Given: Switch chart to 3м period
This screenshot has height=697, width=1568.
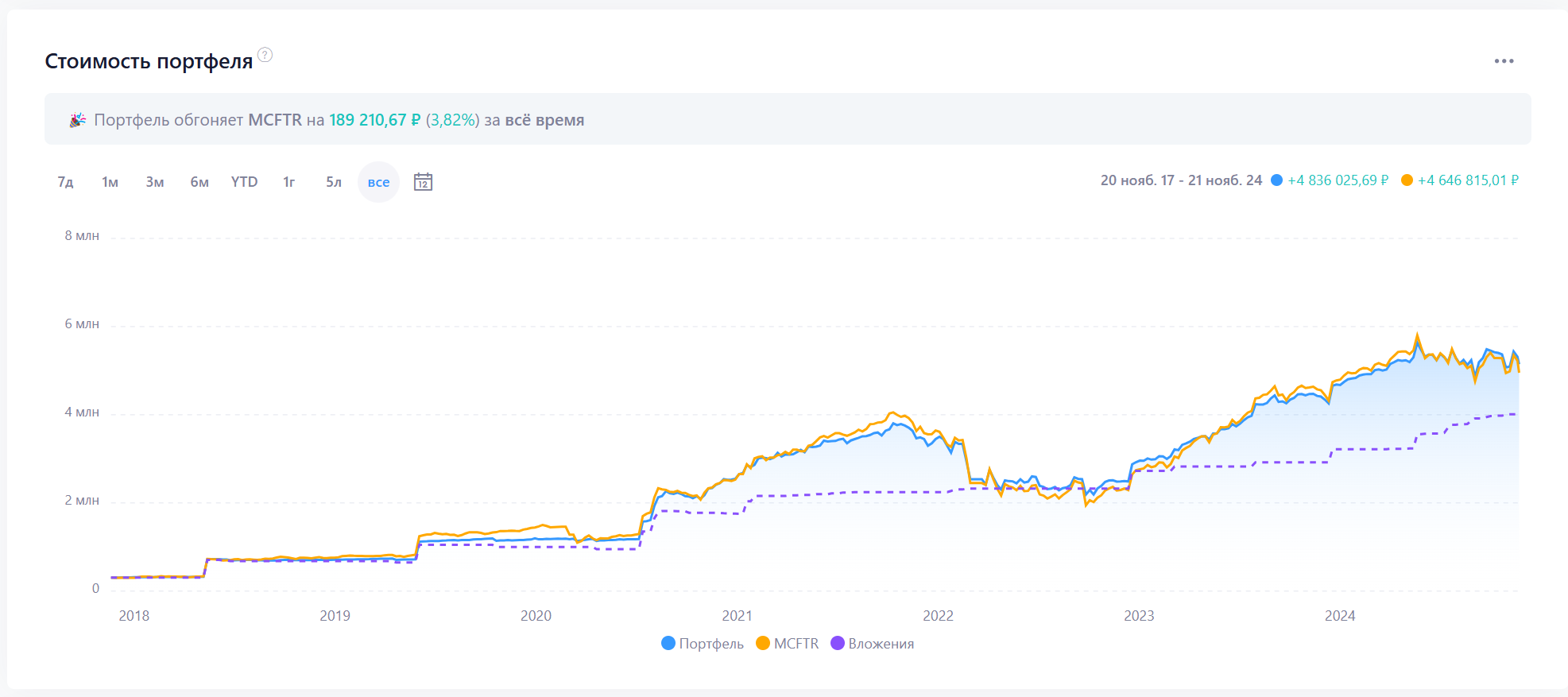Looking at the screenshot, I should coord(155,182).
